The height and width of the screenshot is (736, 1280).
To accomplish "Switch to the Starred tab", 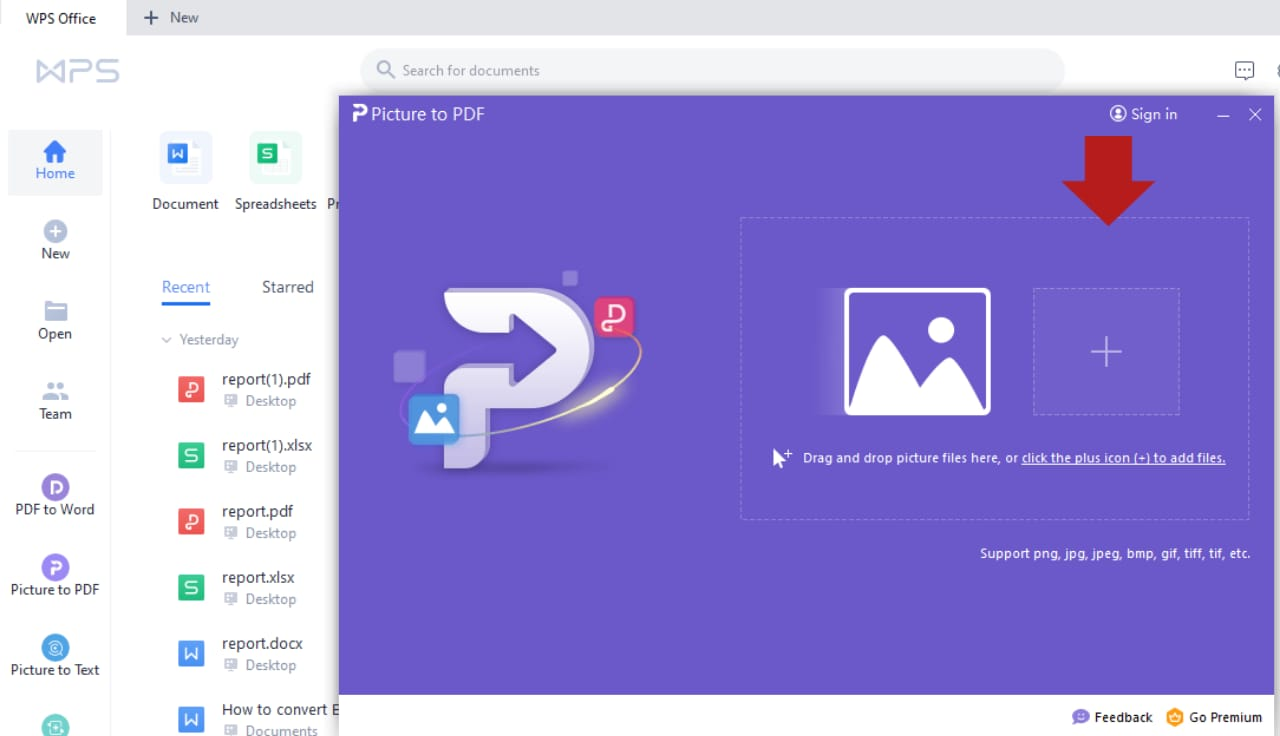I will point(288,287).
